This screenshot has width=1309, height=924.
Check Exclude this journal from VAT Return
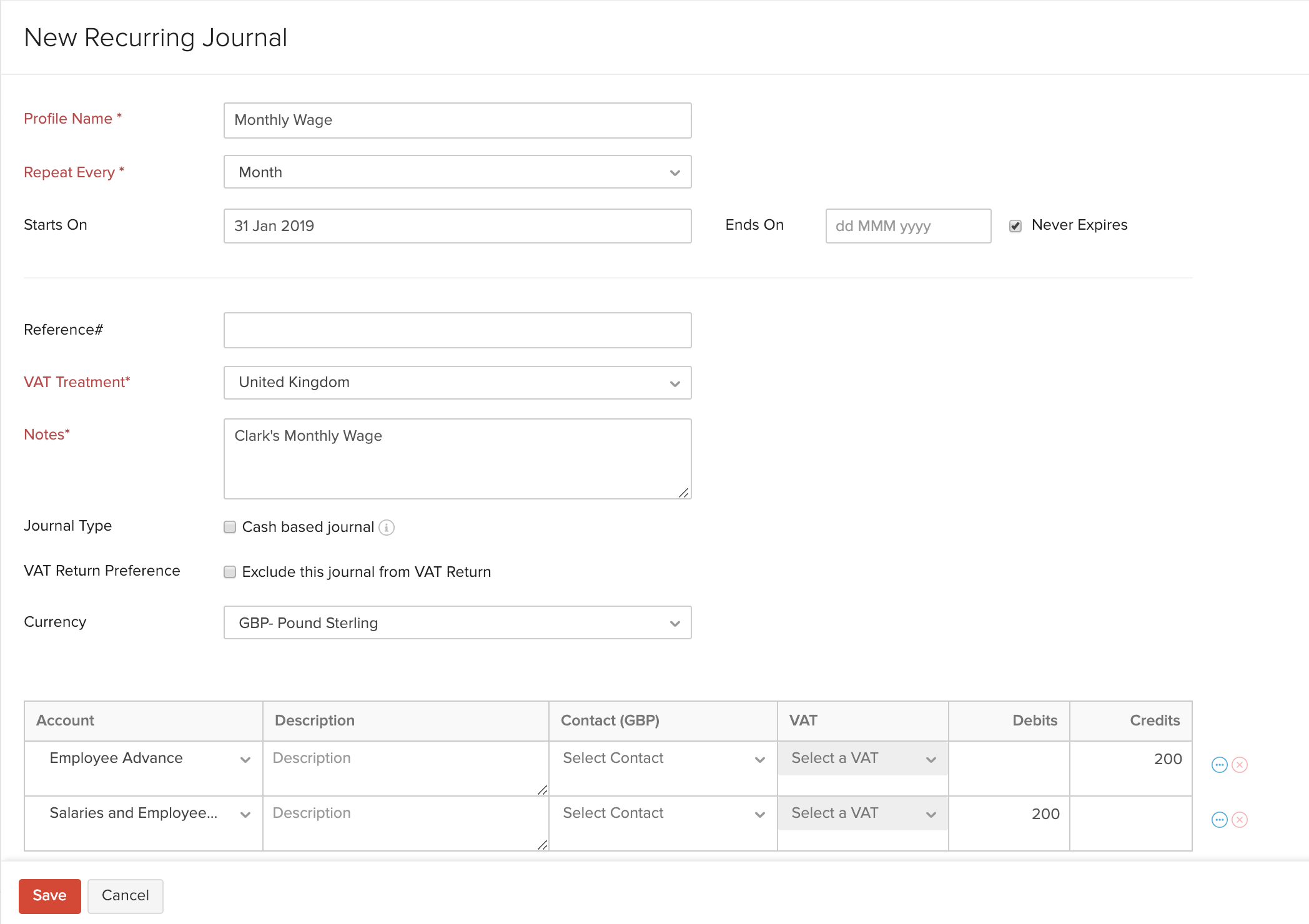[230, 573]
